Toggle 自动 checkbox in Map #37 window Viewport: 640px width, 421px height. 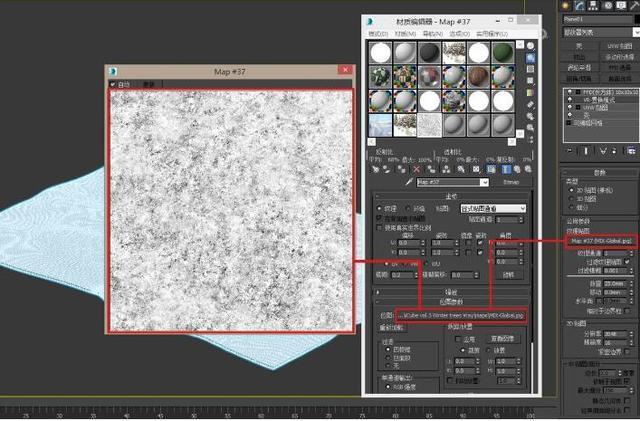(113, 85)
